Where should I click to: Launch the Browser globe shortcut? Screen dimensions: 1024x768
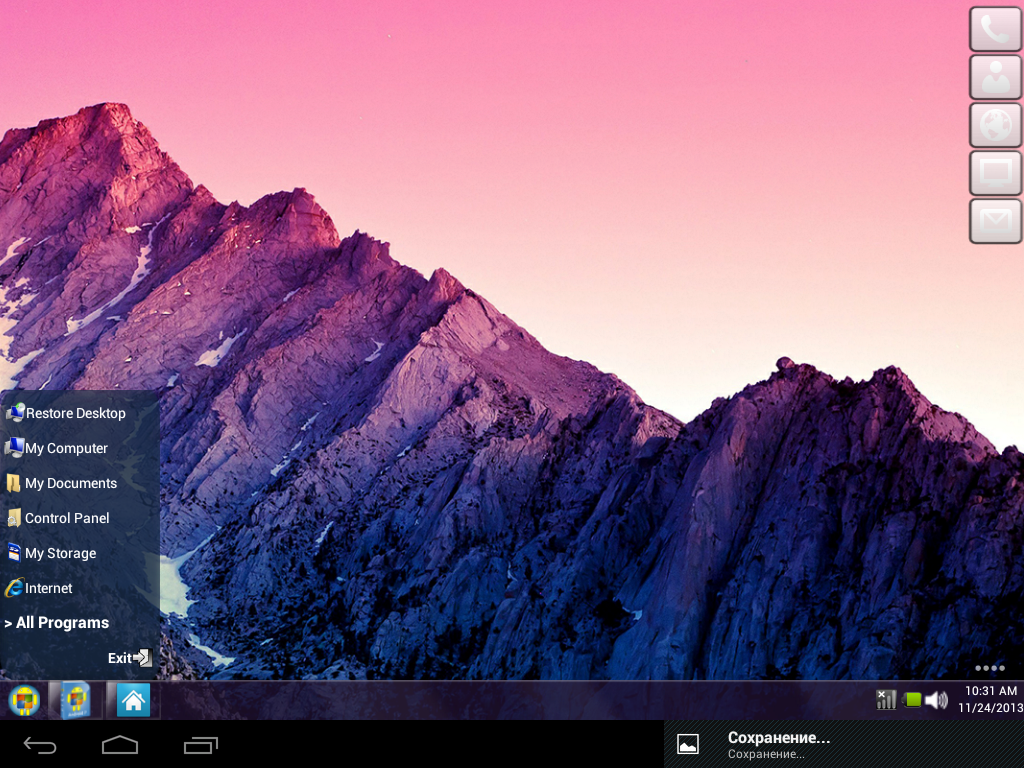995,125
